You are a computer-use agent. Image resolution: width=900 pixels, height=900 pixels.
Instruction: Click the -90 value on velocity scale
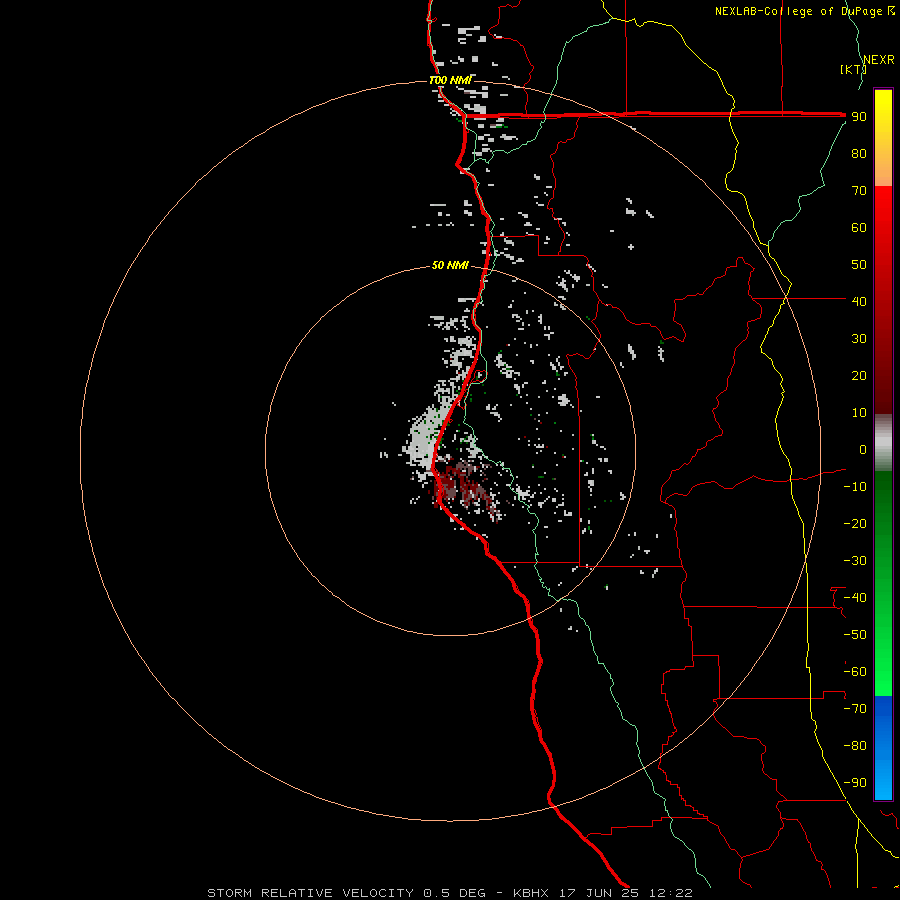tap(855, 783)
